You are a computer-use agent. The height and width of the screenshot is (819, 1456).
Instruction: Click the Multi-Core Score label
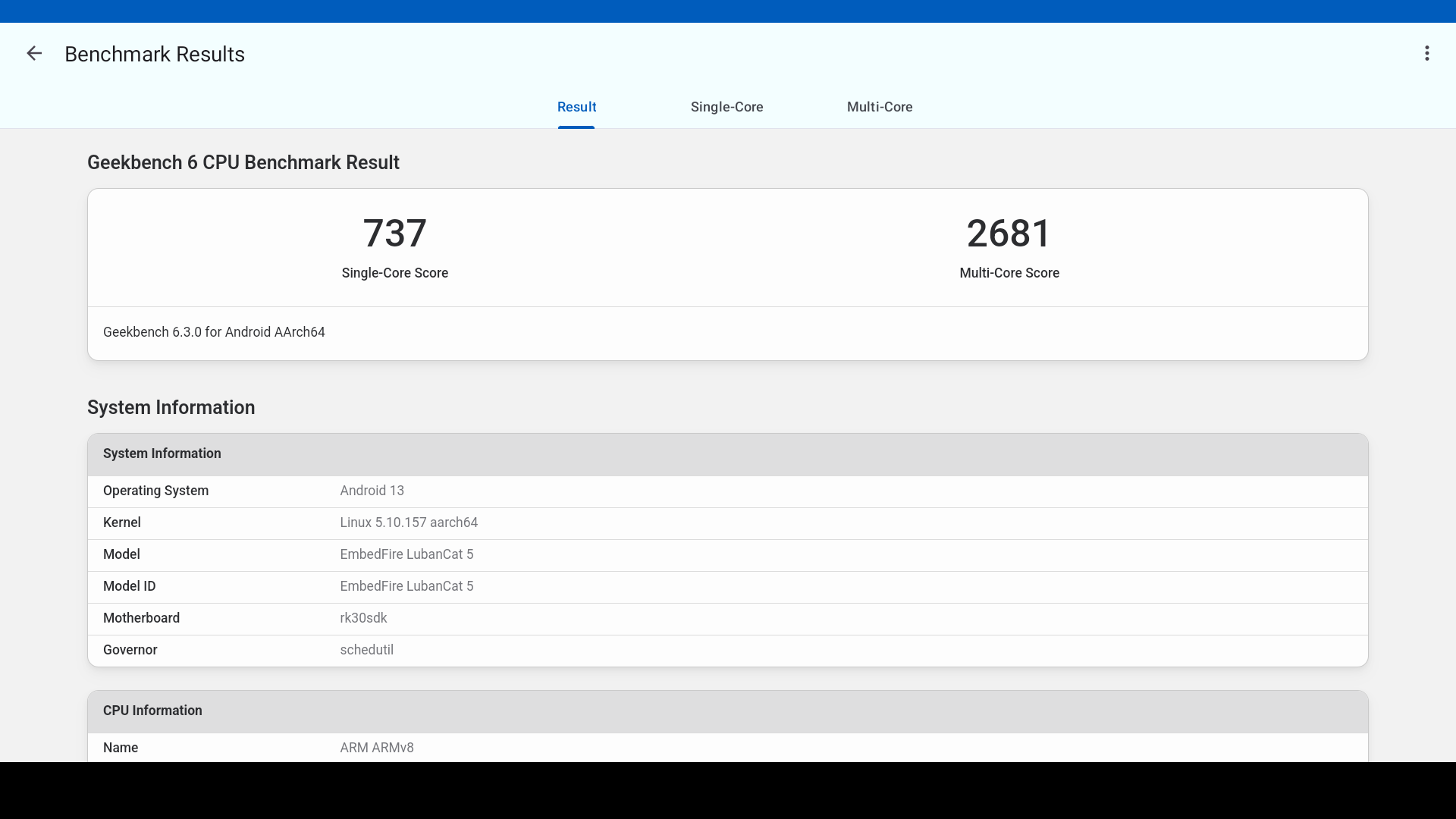1009,273
